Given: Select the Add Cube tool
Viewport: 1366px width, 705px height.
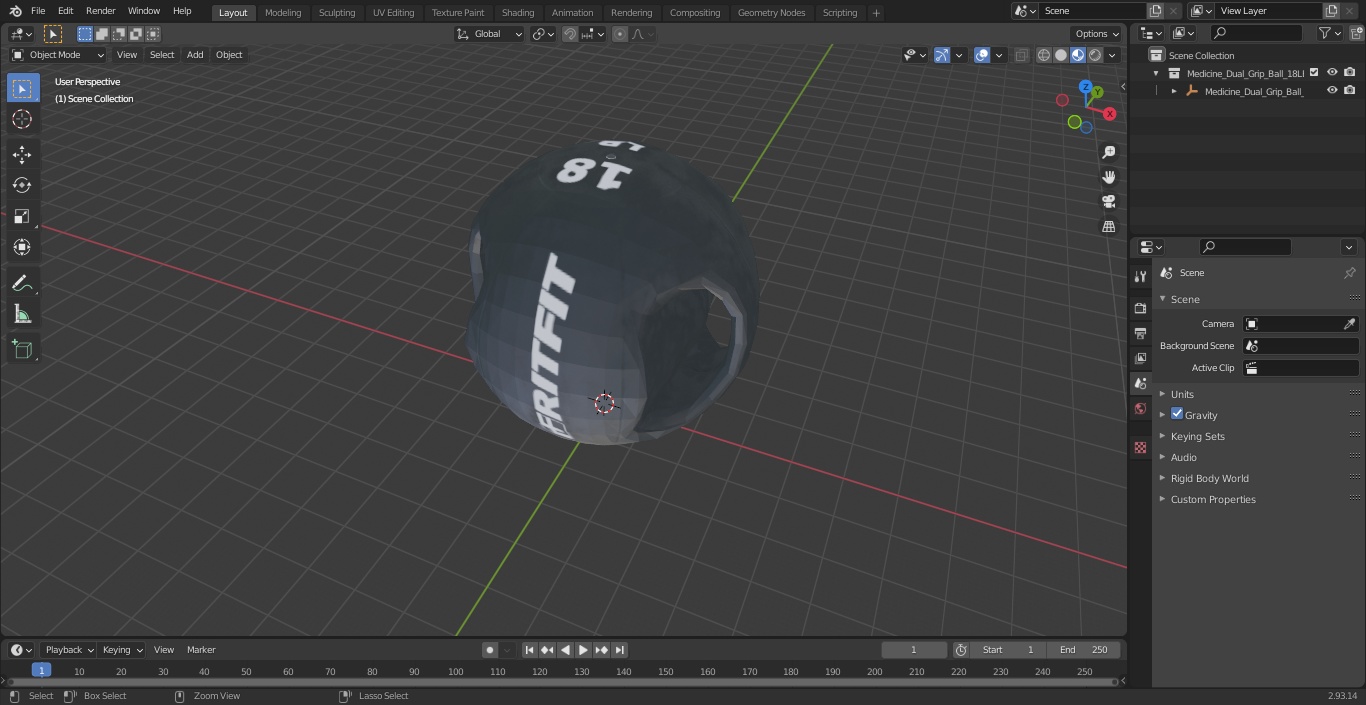Looking at the screenshot, I should pyautogui.click(x=22, y=350).
